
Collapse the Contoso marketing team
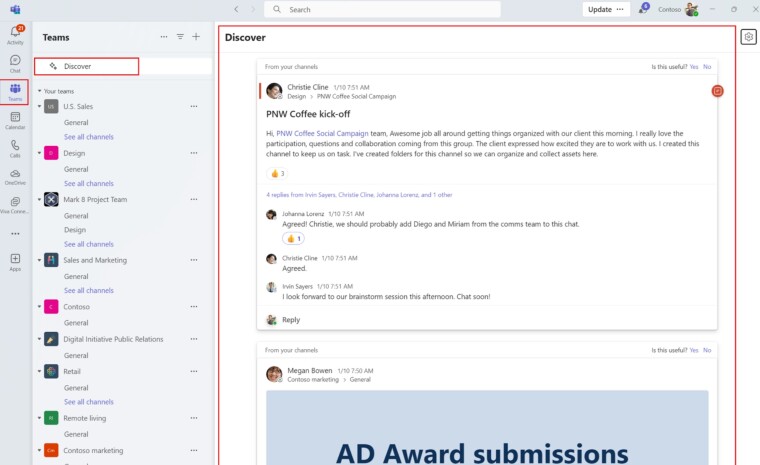[x=39, y=450]
